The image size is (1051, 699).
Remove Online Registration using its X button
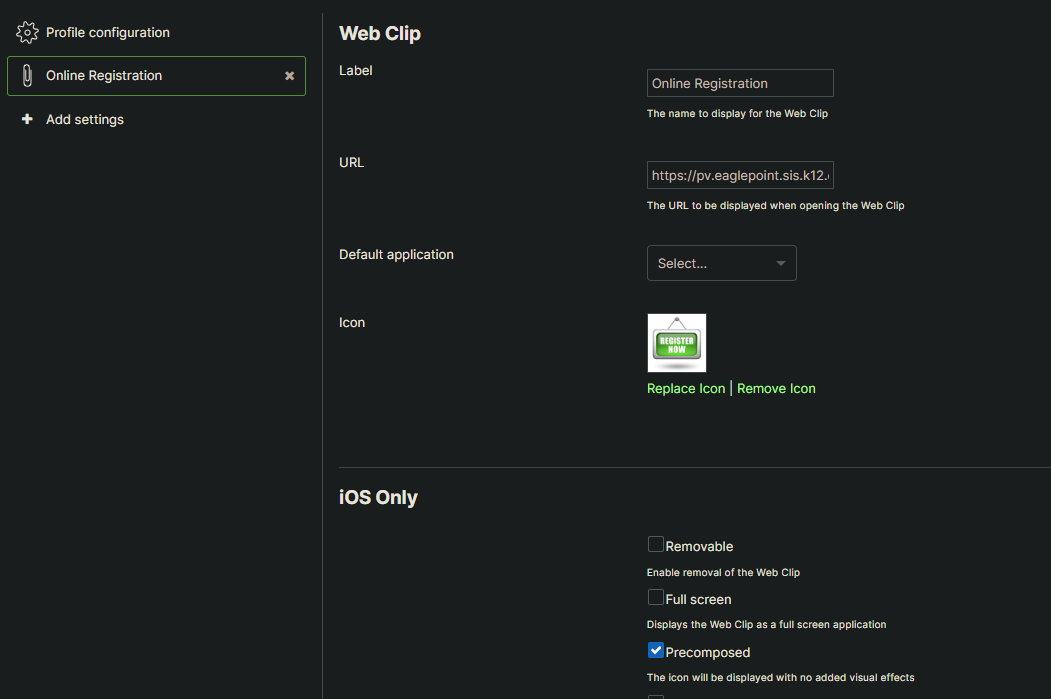point(289,75)
